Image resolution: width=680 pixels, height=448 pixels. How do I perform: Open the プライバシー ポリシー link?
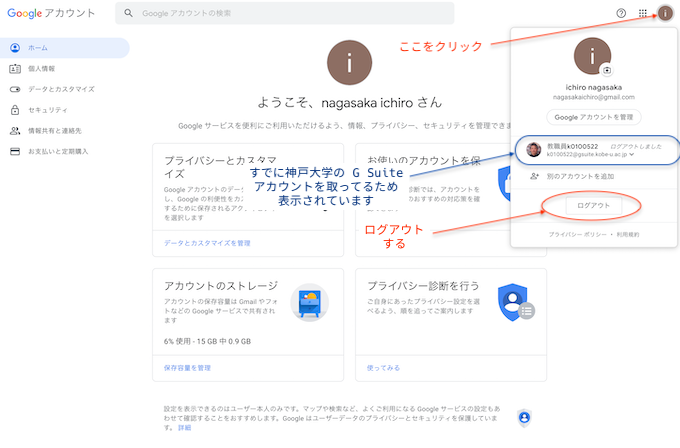coord(578,235)
